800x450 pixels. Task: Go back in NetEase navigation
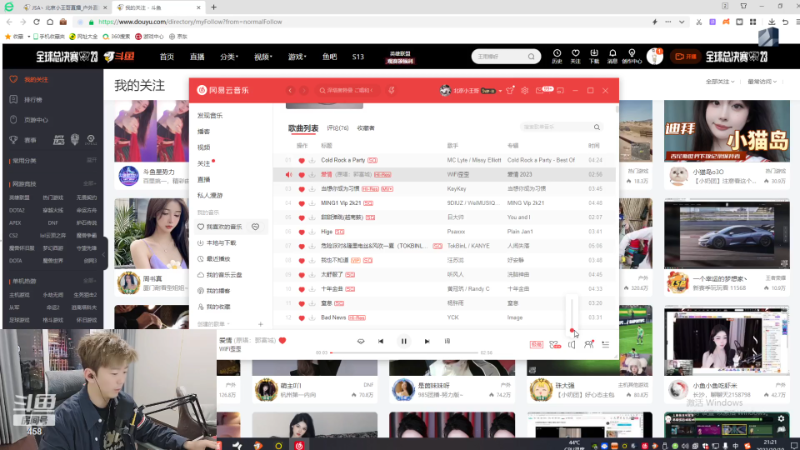tap(290, 90)
